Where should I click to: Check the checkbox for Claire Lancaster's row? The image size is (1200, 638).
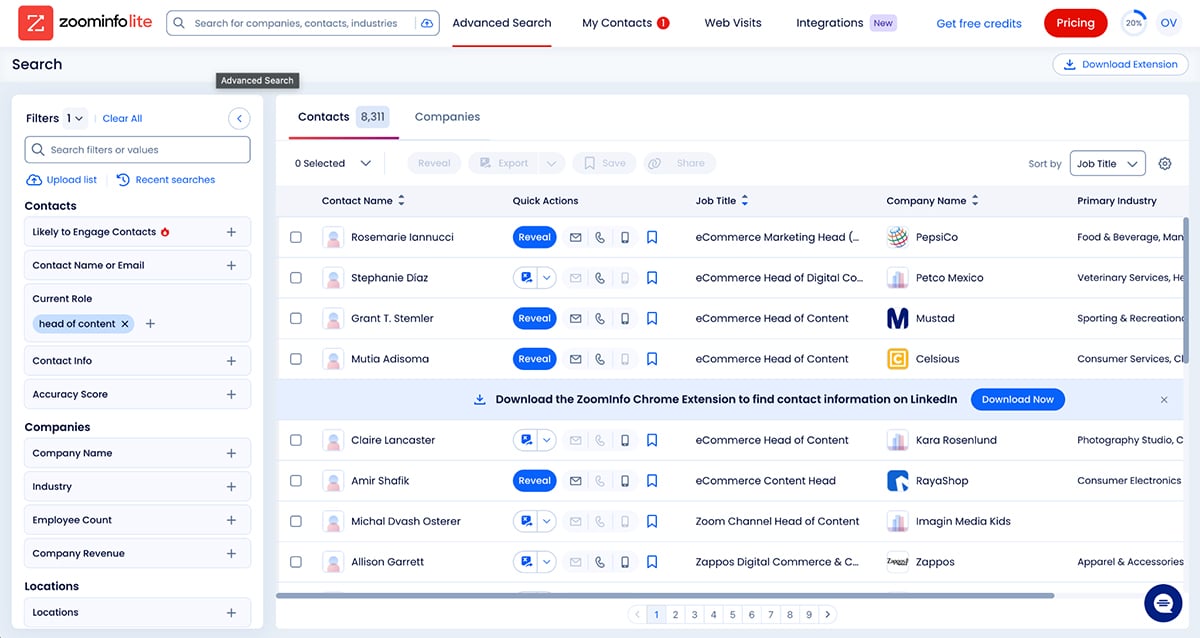(x=296, y=440)
